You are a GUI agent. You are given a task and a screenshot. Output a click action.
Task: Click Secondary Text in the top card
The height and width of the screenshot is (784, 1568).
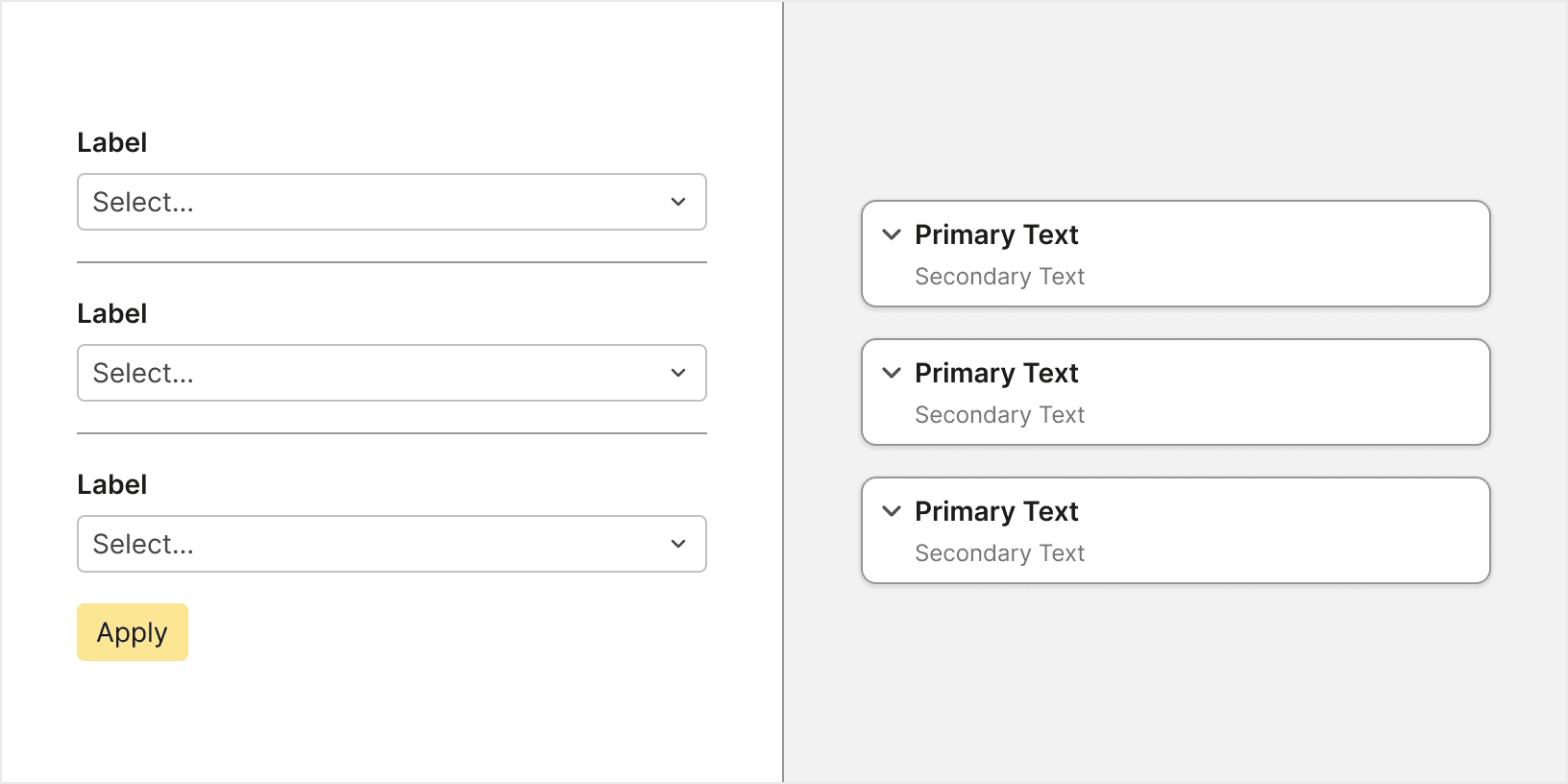click(x=999, y=277)
